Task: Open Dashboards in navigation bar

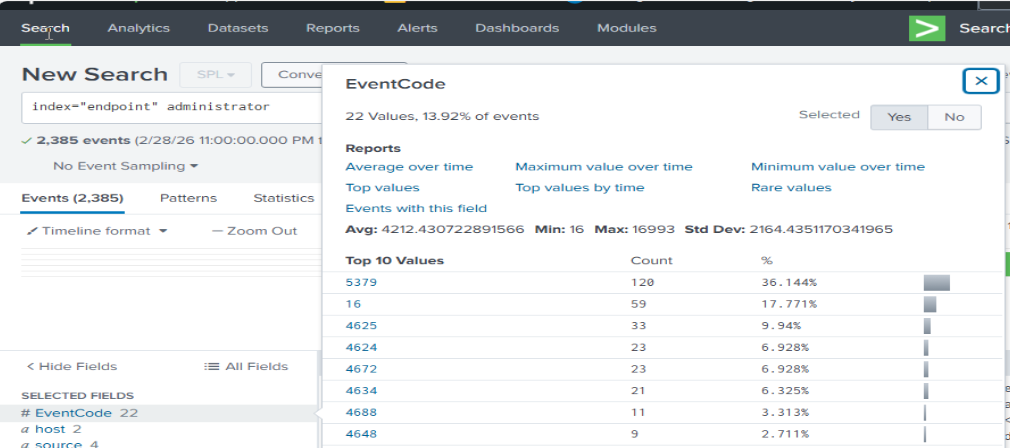Action: coord(517,28)
